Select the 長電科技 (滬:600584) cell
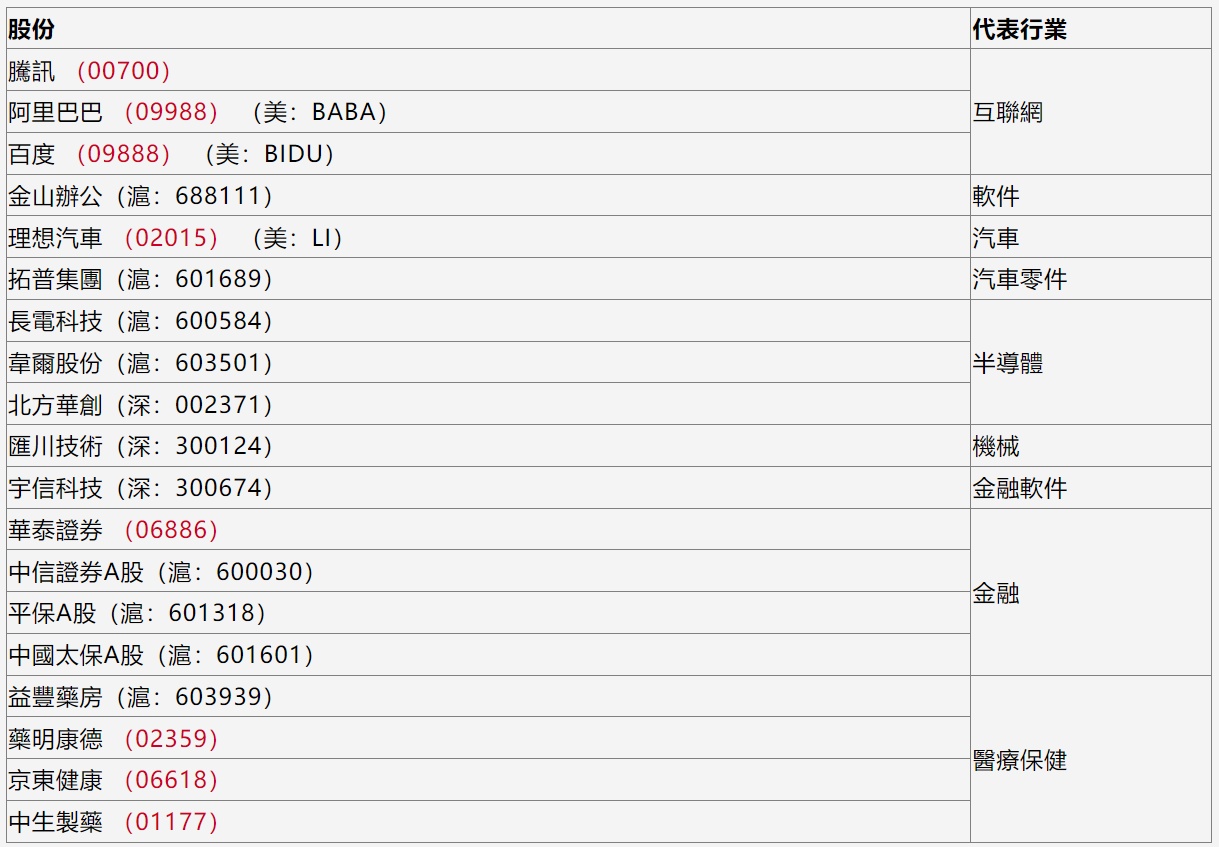Screen dimensions: 1219x847 coord(140,321)
